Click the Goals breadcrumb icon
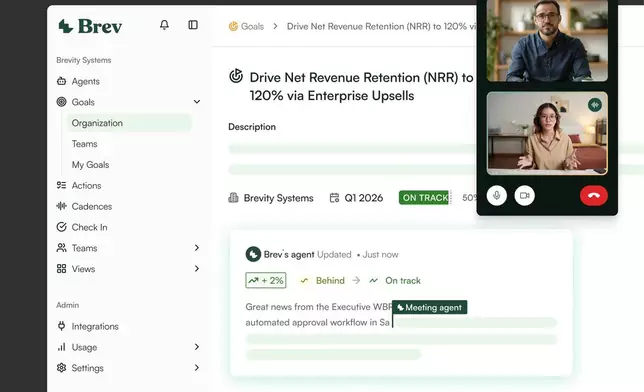Screen dimensions: 644x392 coord(233,26)
